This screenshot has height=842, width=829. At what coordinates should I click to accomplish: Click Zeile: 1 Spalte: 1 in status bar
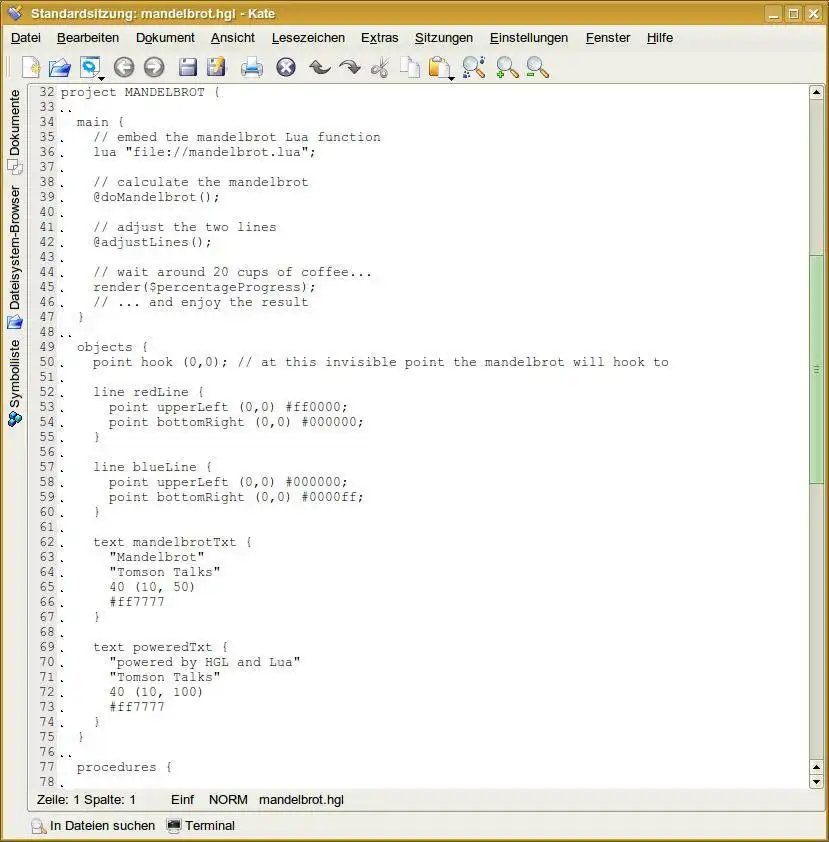[86, 800]
